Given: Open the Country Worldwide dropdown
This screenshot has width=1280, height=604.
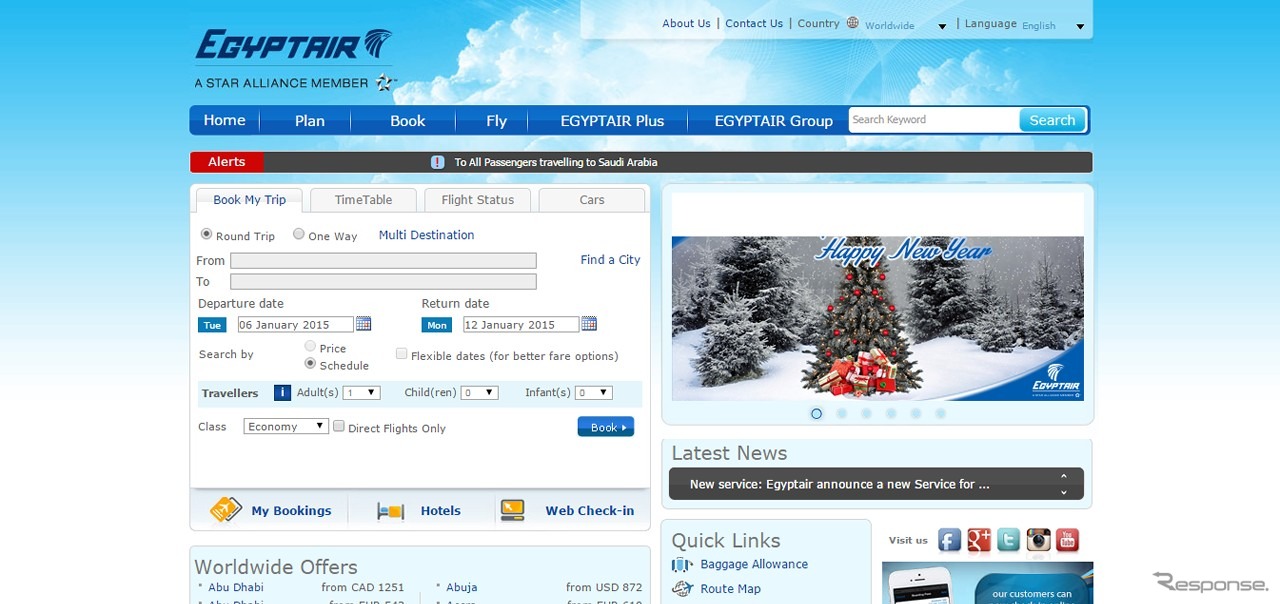Looking at the screenshot, I should tap(906, 26).
